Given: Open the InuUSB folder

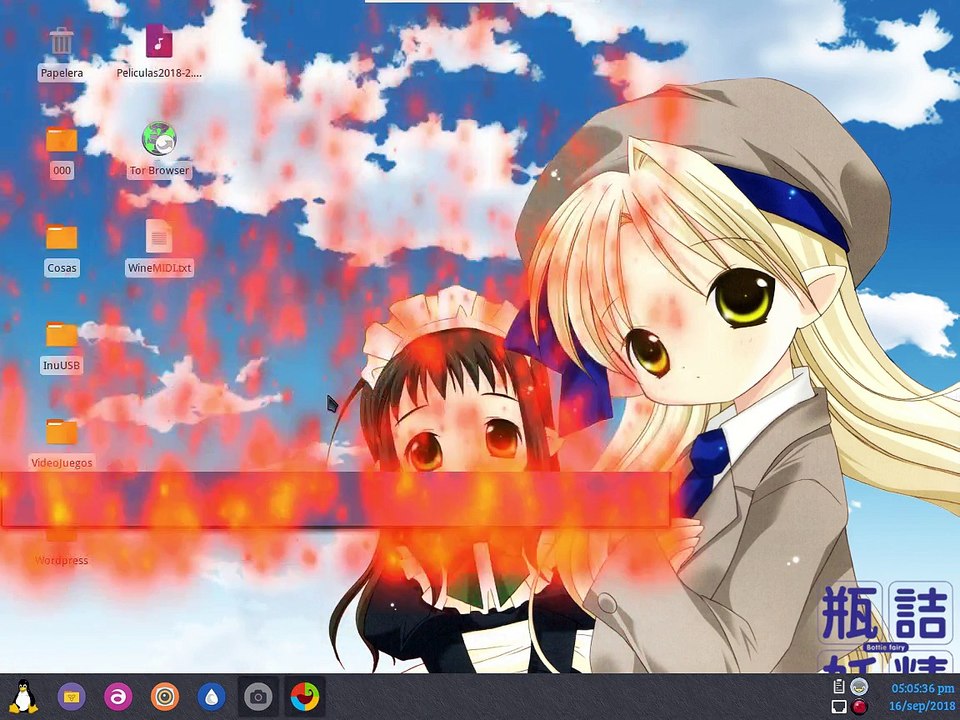Looking at the screenshot, I should coord(61,335).
